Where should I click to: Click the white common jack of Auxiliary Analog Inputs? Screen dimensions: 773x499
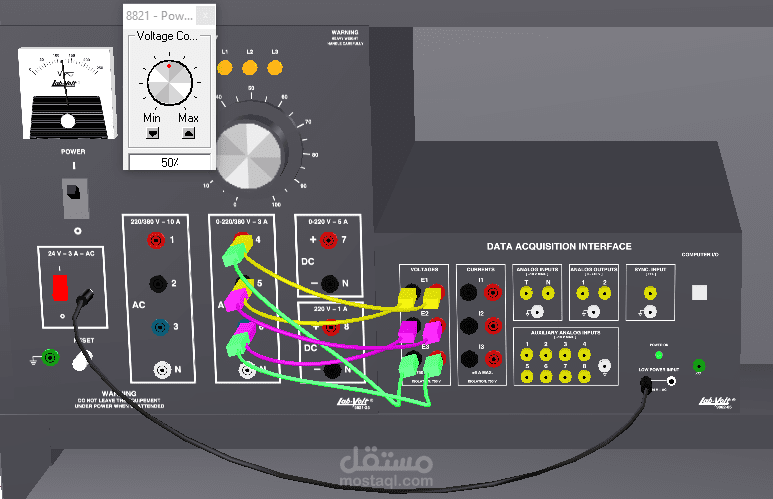(604, 366)
